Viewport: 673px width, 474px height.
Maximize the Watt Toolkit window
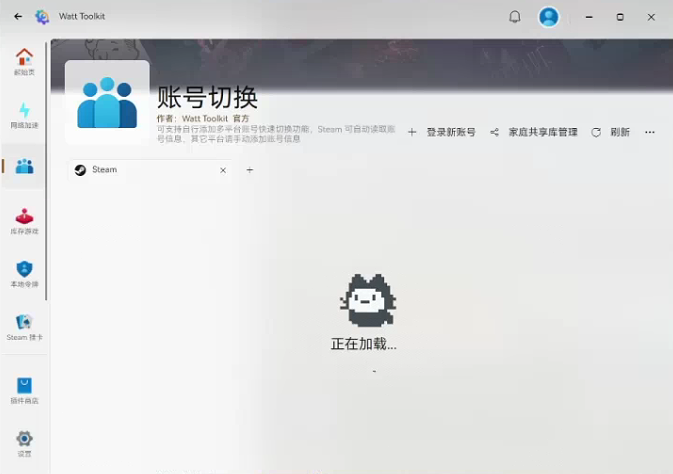click(620, 17)
